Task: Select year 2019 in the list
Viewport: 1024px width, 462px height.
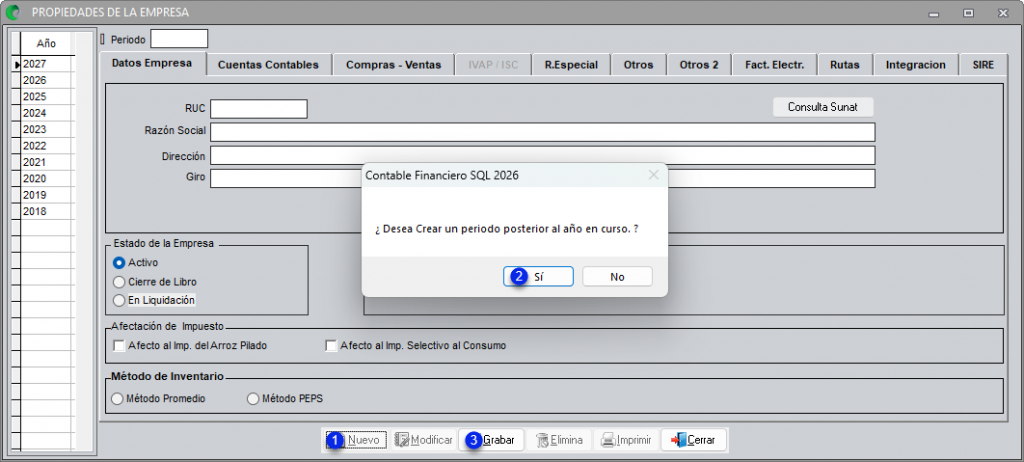Action: click(x=47, y=195)
